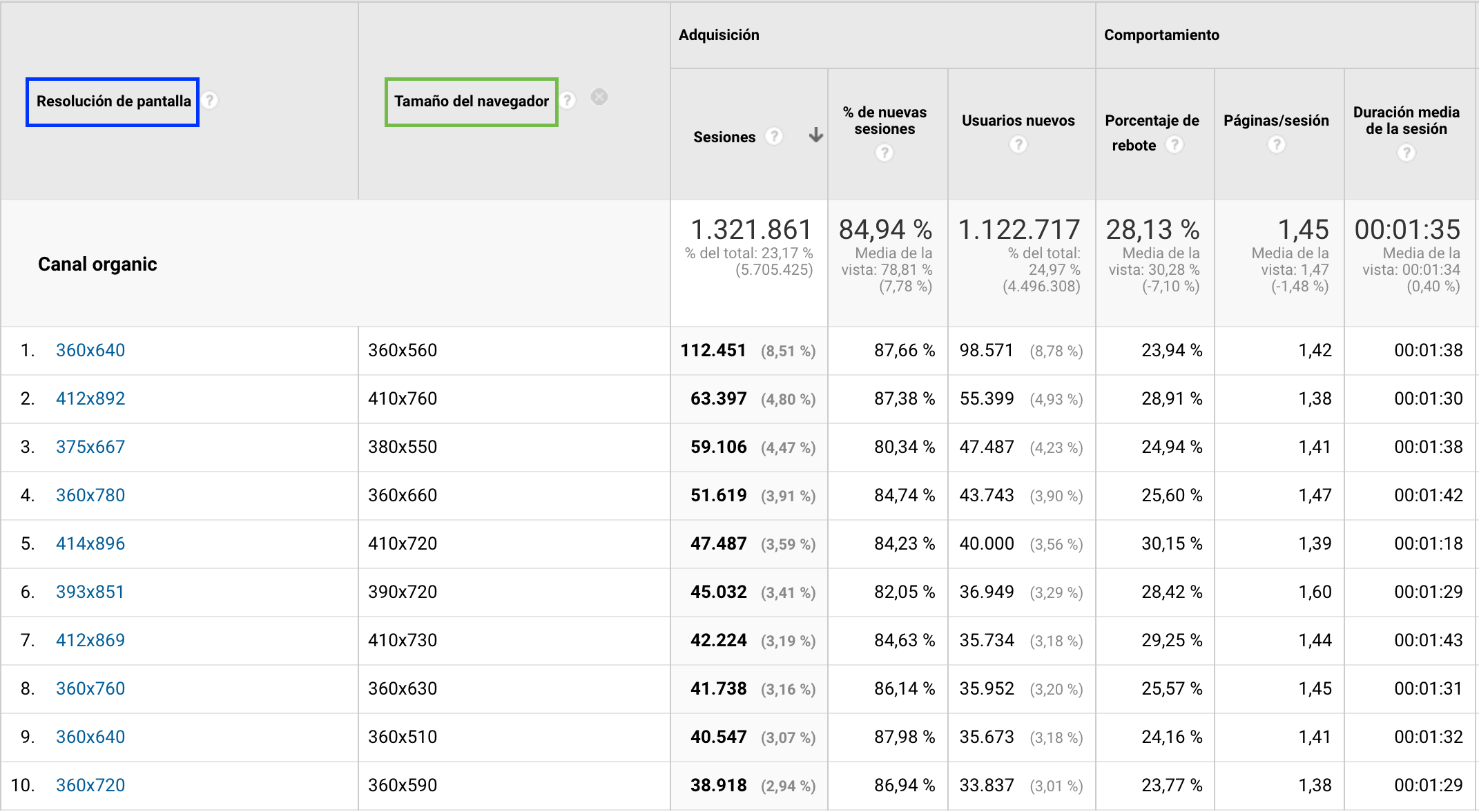The image size is (1479, 812).
Task: Sort by Resolución de pantalla column header
Action: pos(113,101)
